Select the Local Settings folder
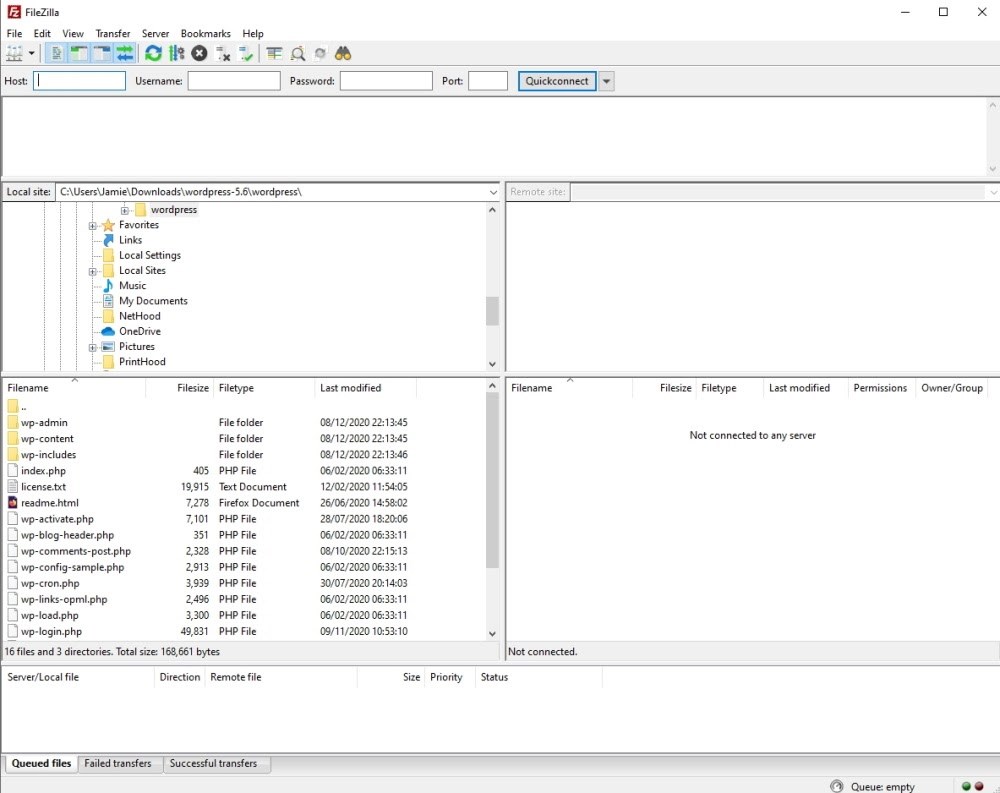This screenshot has width=1000, height=793. (150, 255)
